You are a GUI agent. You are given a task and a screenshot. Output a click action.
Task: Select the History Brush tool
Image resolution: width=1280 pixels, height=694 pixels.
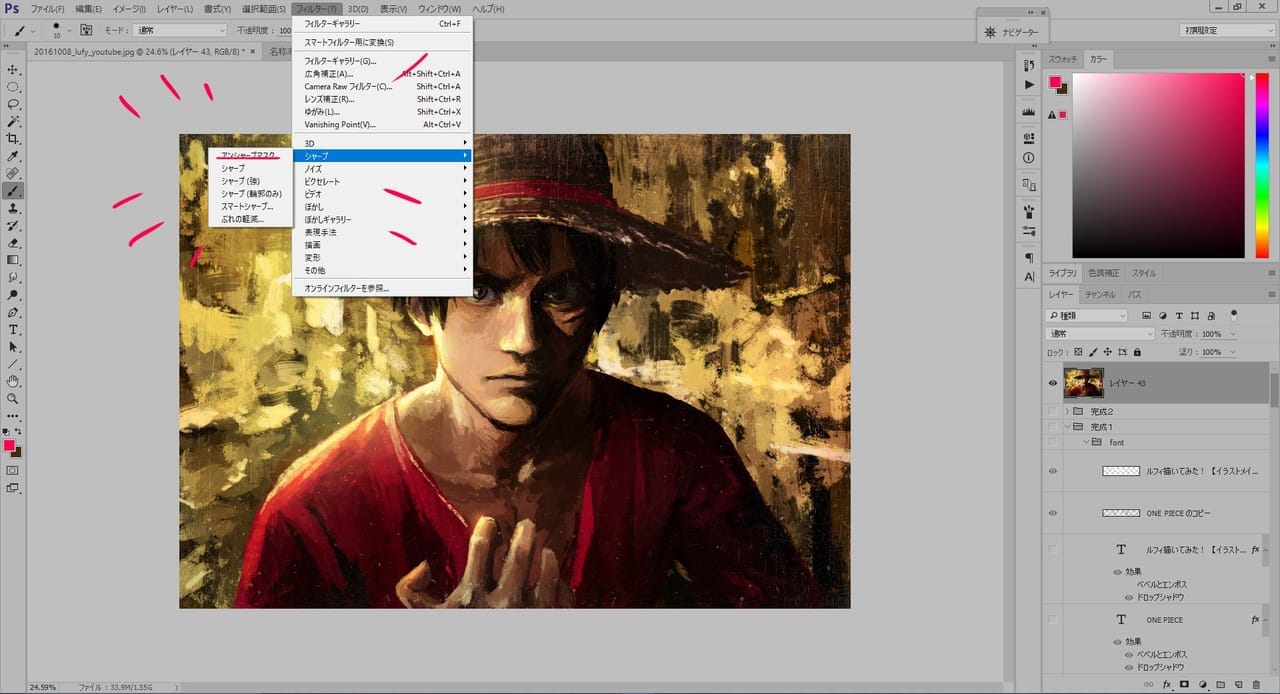click(x=14, y=225)
